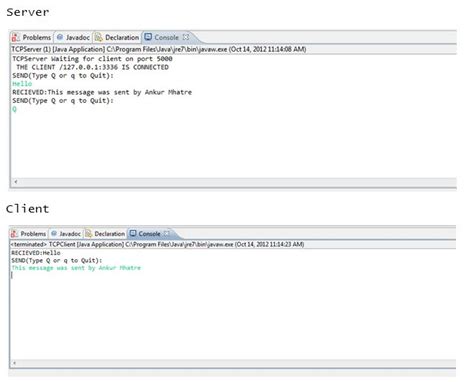Switch to Javadoc tab in Client panel

click(66, 234)
